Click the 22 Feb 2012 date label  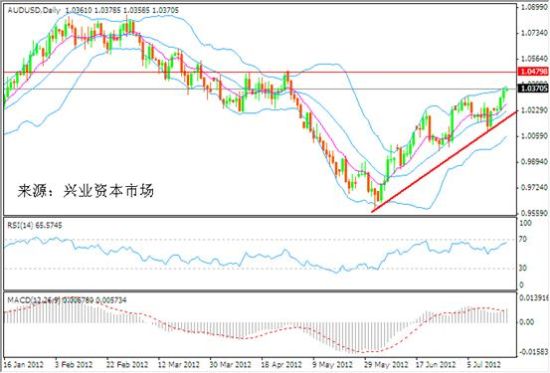tap(127, 364)
